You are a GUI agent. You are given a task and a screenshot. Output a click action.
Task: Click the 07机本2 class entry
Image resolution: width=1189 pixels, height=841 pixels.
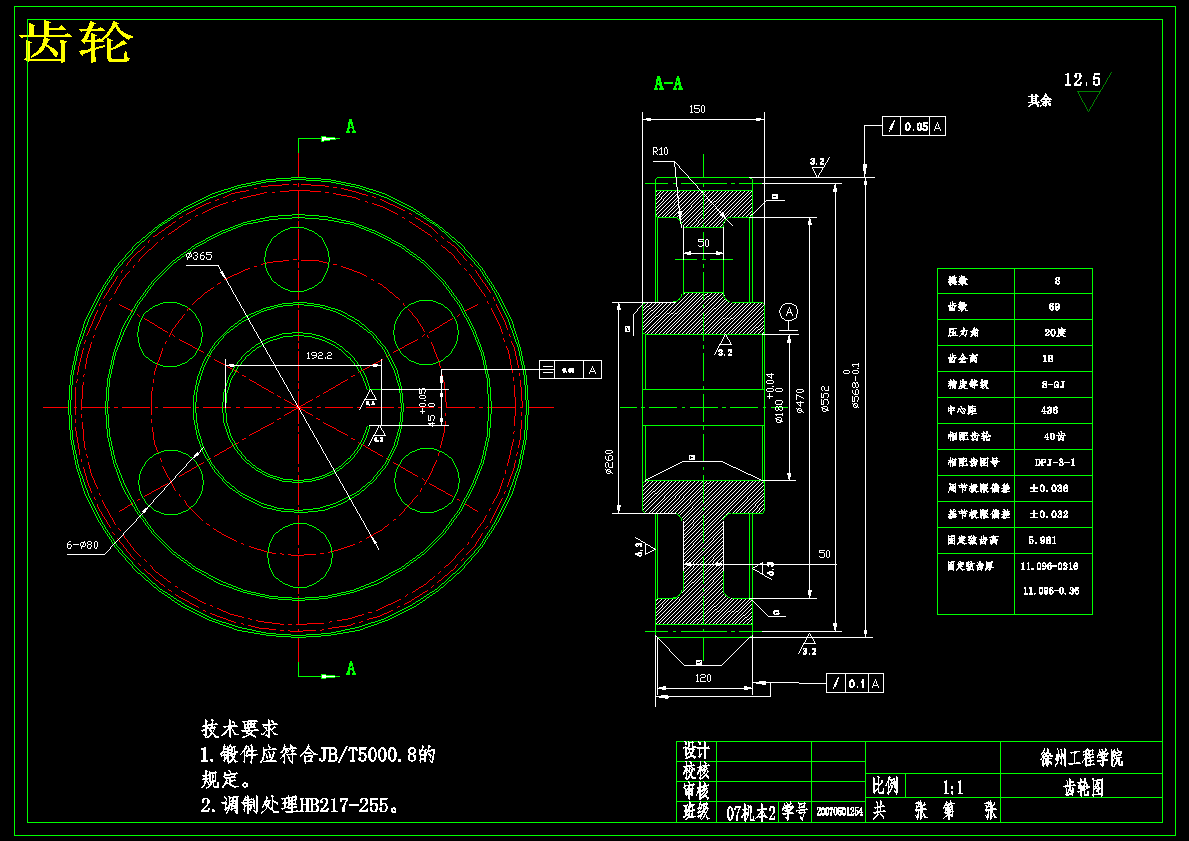tap(751, 813)
